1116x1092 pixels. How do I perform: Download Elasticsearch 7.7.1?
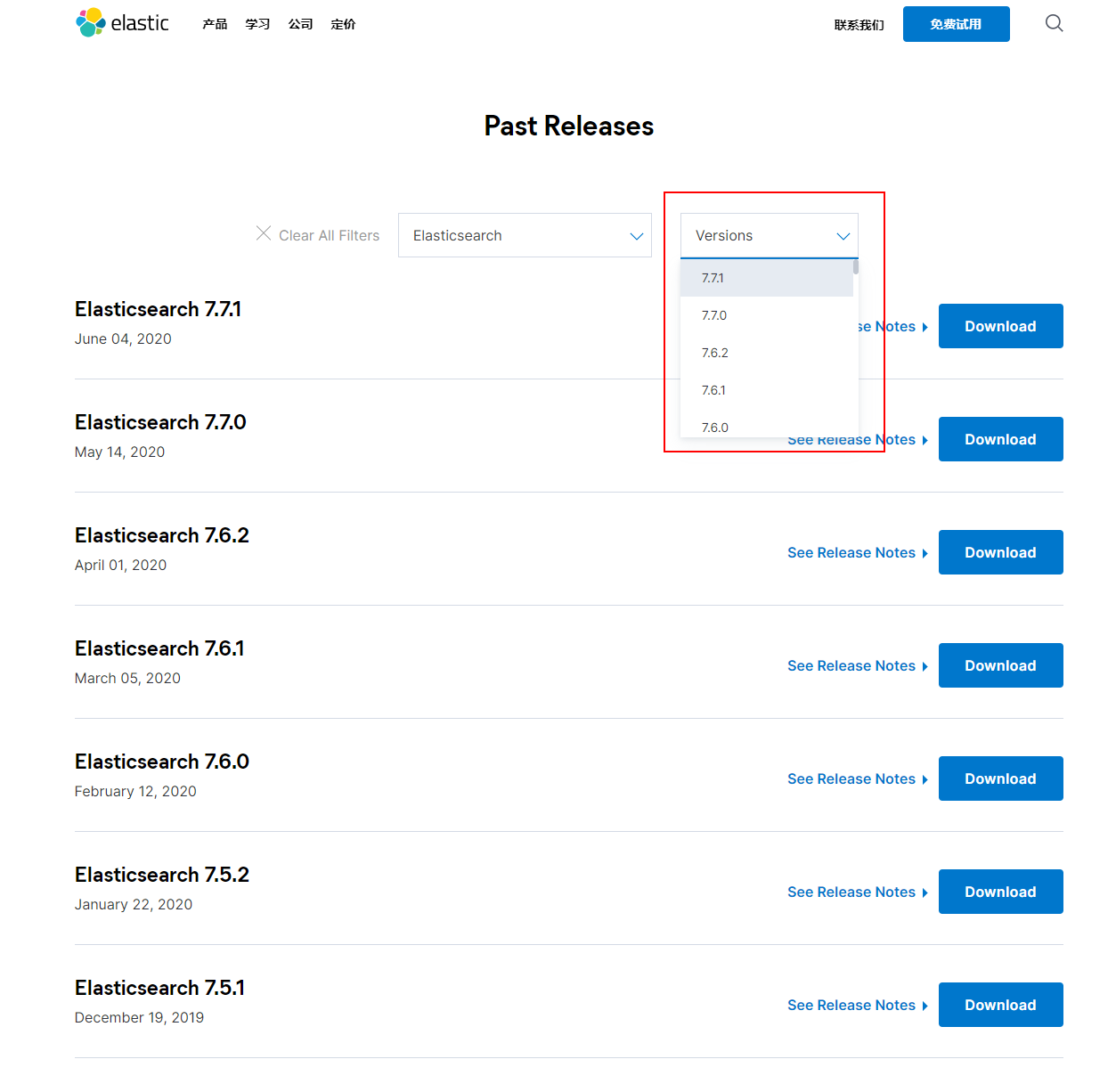(x=1000, y=326)
